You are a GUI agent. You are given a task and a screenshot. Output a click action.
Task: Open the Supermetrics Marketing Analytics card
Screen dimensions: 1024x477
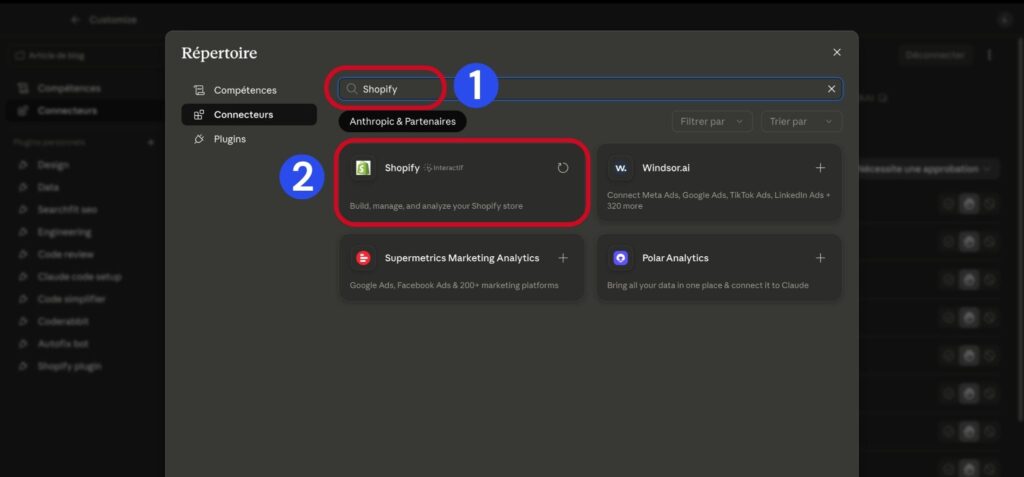click(x=462, y=268)
